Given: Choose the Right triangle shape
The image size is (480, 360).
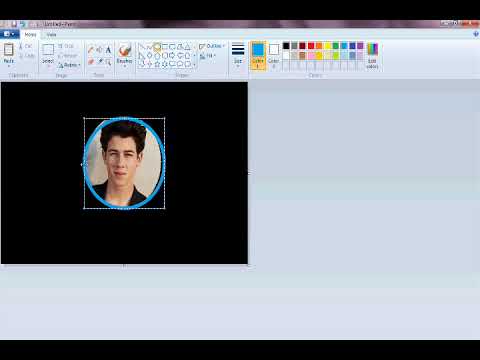Looking at the screenshot, I should [141, 56].
